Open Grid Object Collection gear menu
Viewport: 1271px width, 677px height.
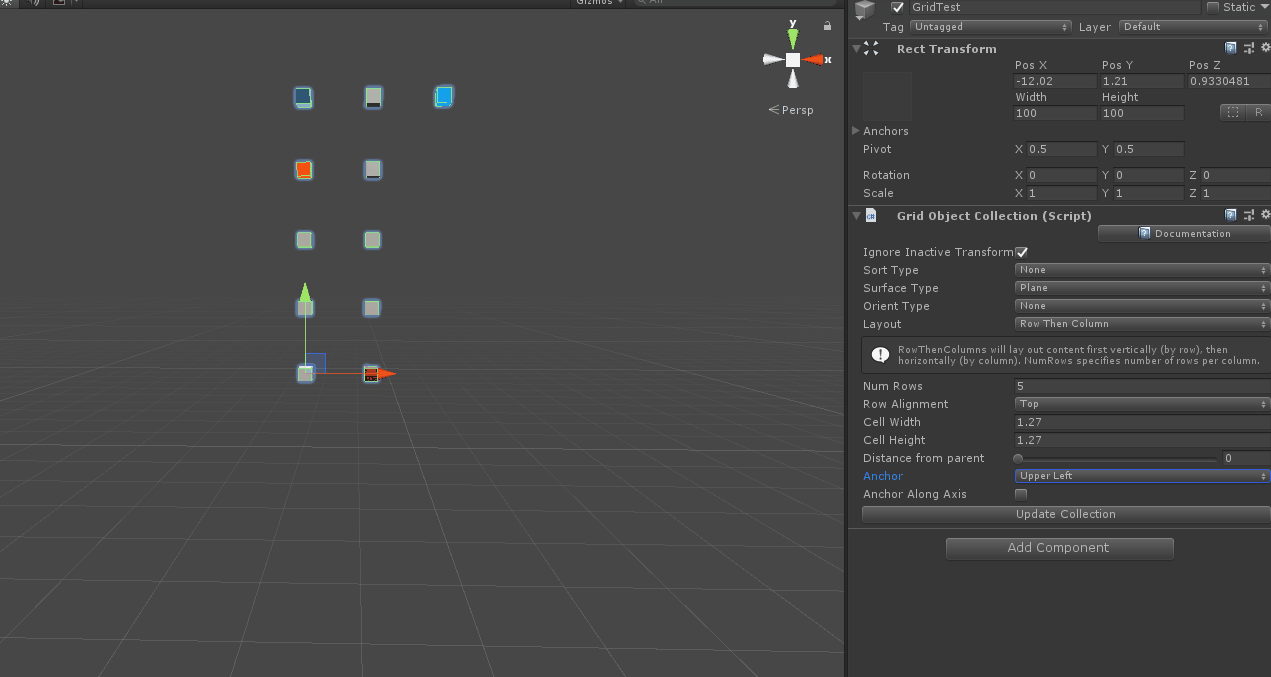1264,215
